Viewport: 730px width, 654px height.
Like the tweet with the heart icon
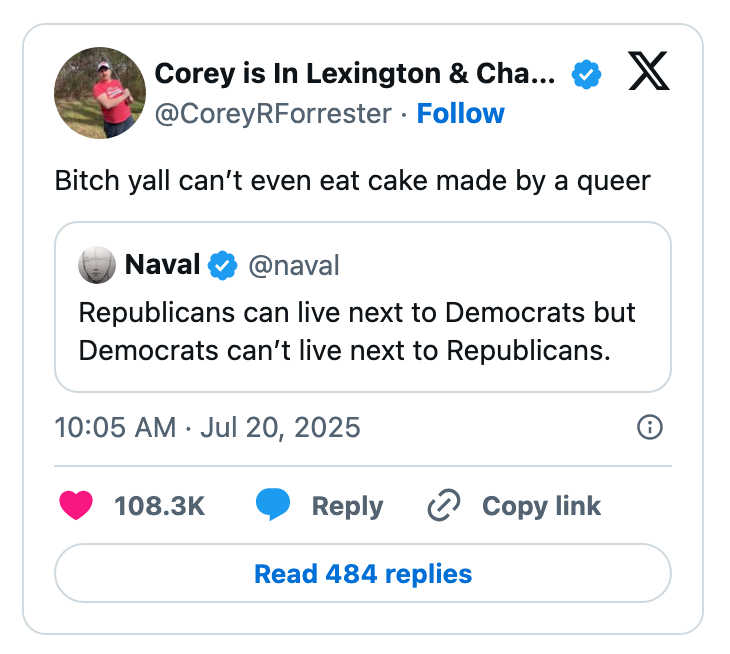pyautogui.click(x=76, y=506)
